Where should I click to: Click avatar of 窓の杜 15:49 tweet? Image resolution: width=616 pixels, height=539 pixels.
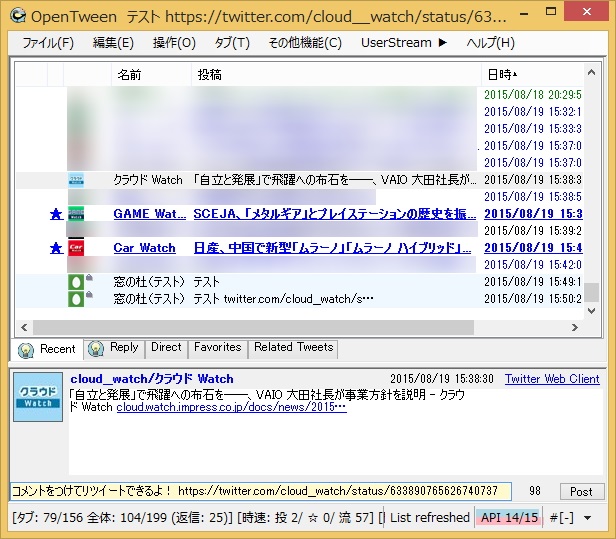76,282
